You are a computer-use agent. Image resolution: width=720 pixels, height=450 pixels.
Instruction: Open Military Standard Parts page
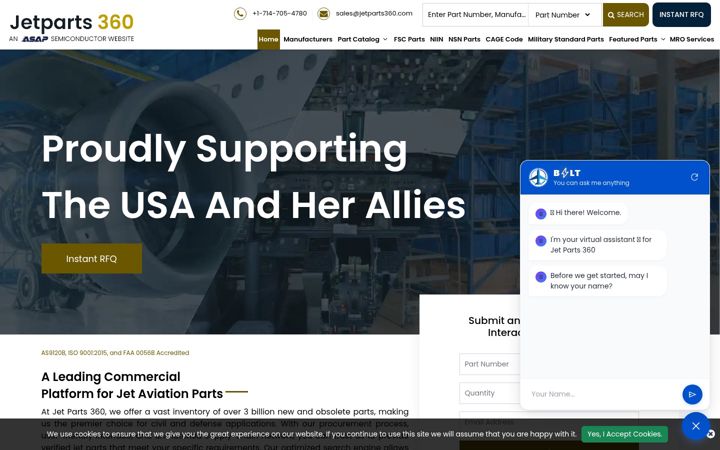click(566, 39)
